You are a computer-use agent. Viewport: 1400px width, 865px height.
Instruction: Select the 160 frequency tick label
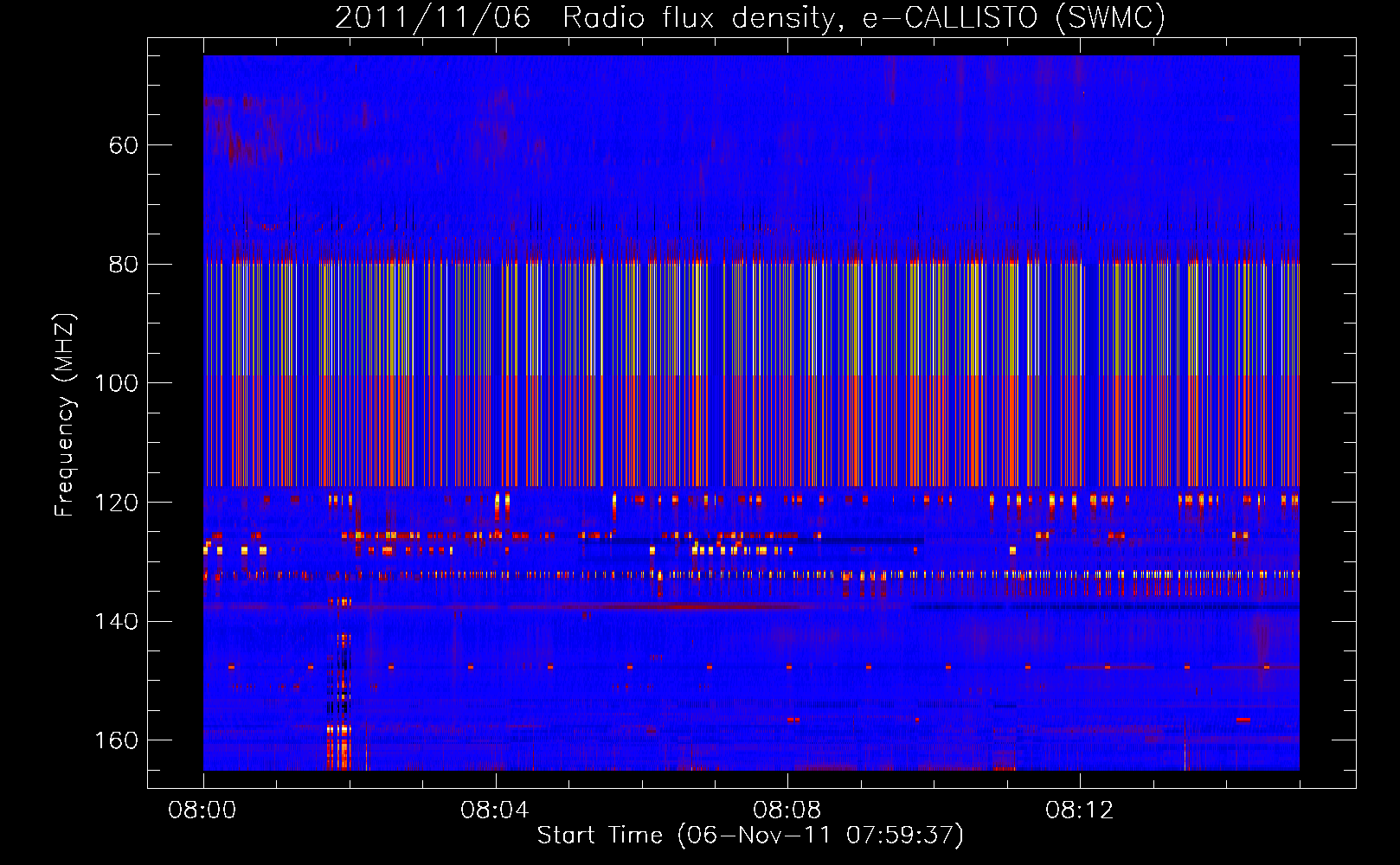click(x=117, y=740)
